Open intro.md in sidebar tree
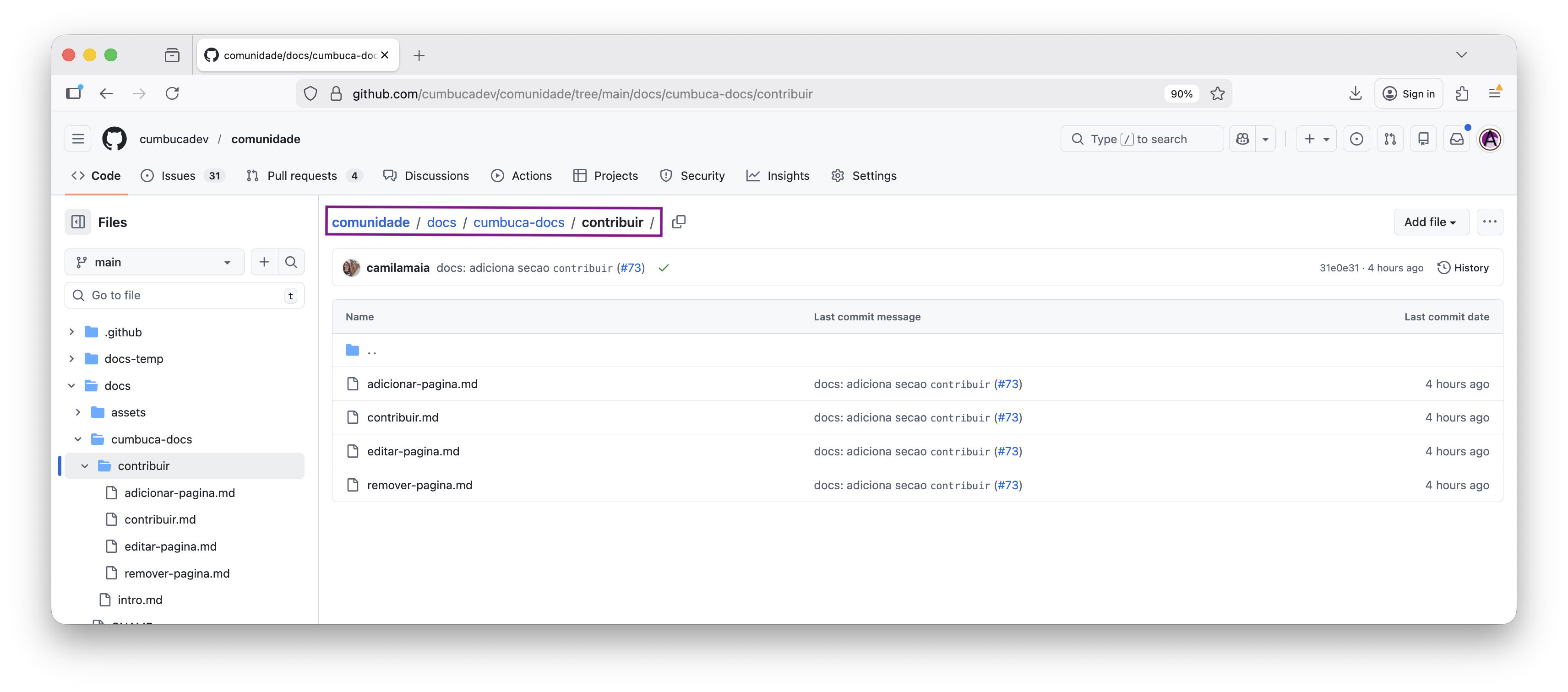1568x692 pixels. tap(140, 600)
